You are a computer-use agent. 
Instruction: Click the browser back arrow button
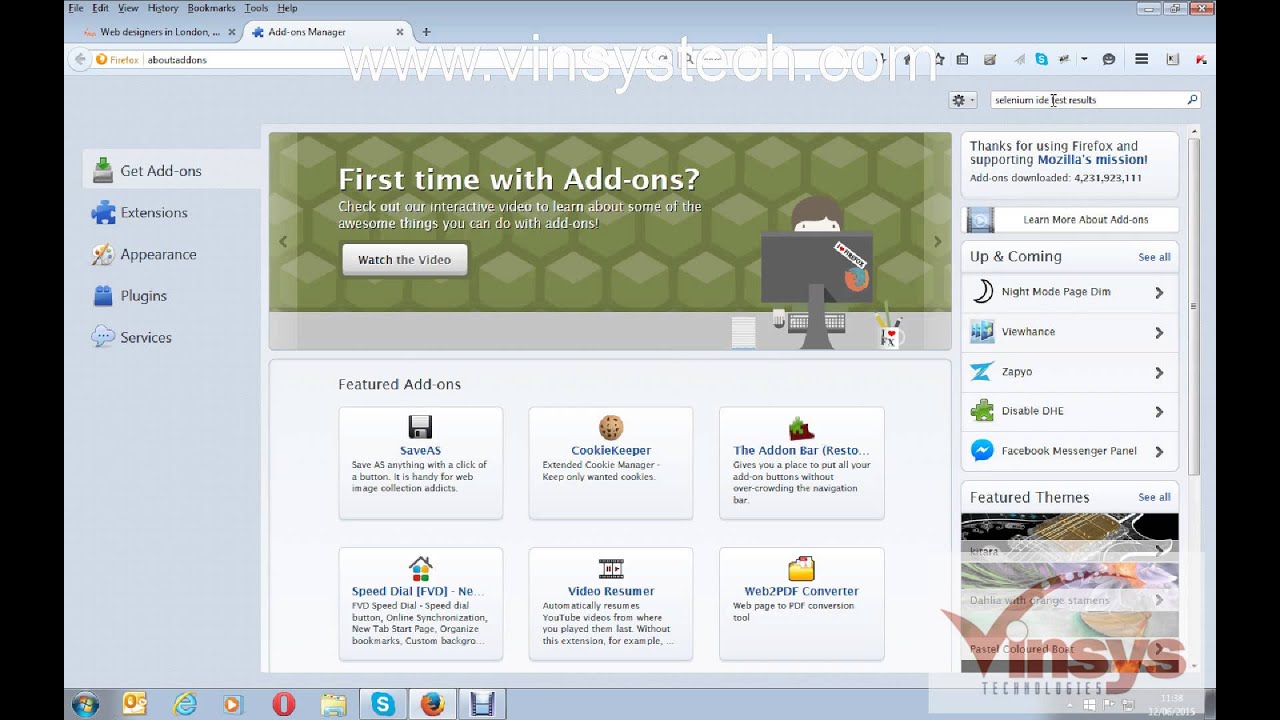(80, 59)
